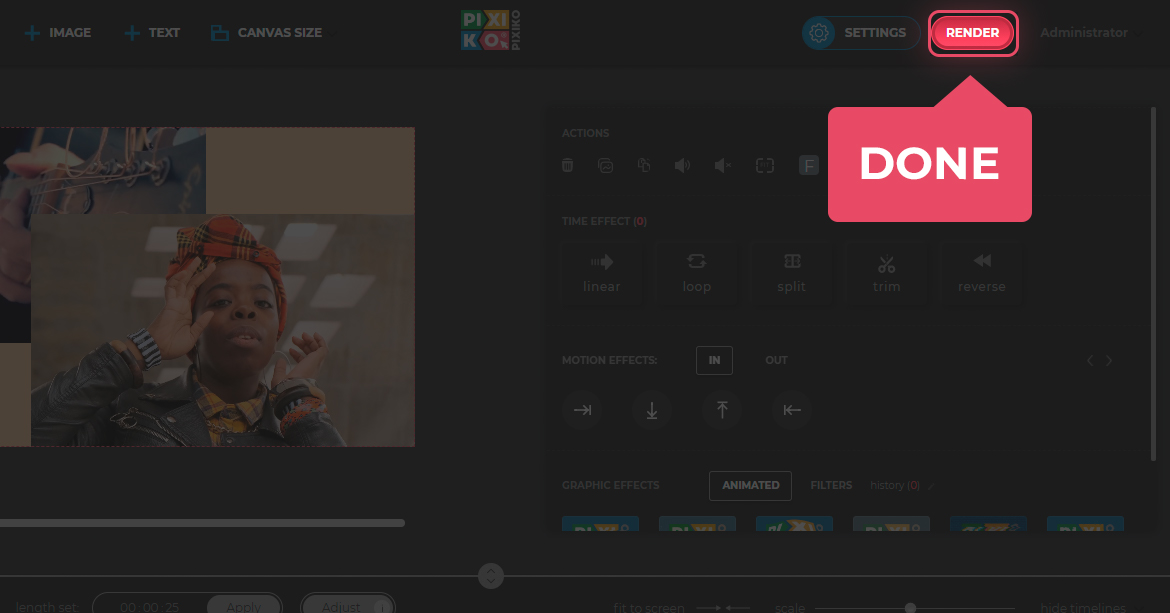Click the right chevron beside motion effects
Screen dimensions: 1170x613
pos(1109,360)
